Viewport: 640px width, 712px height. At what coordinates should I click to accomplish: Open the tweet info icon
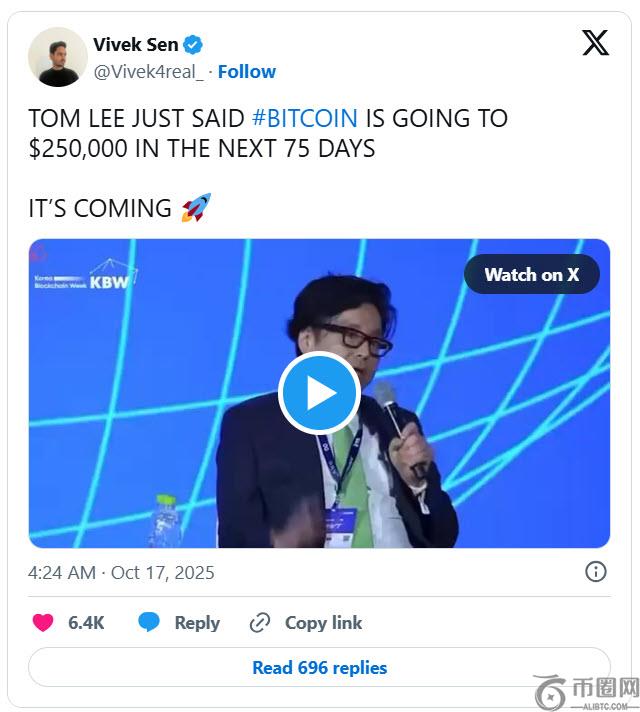[x=595, y=571]
